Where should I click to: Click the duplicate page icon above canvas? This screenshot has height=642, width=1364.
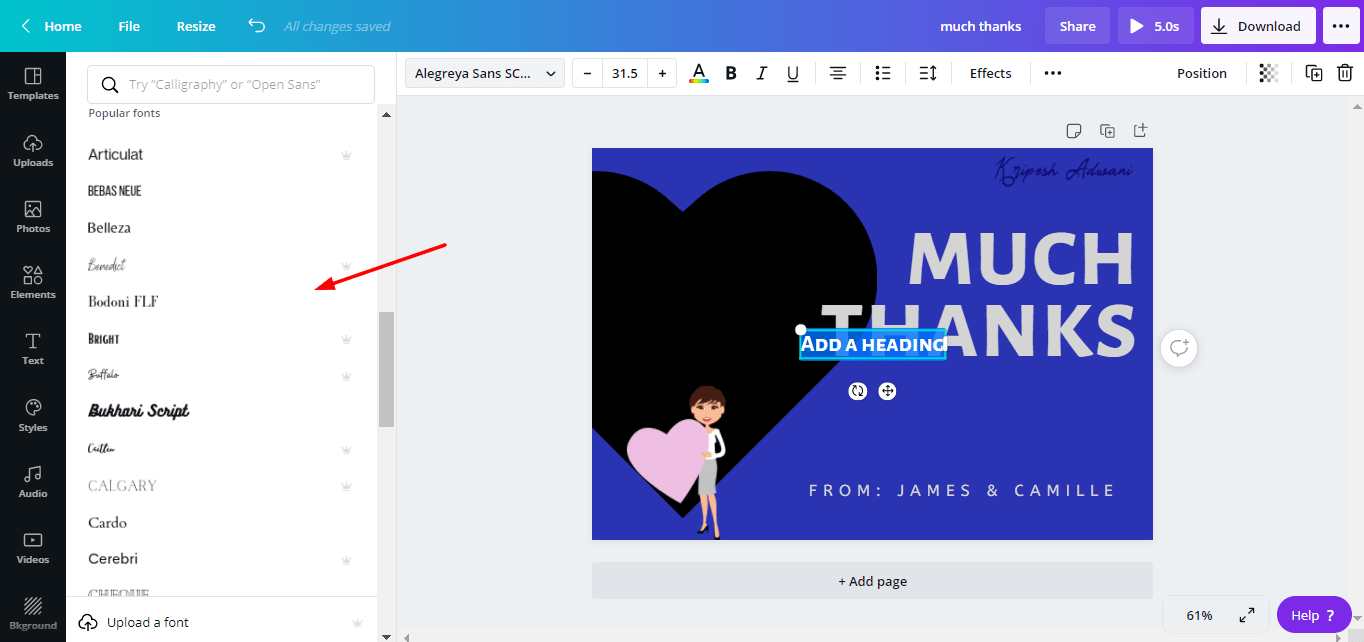(x=1107, y=131)
